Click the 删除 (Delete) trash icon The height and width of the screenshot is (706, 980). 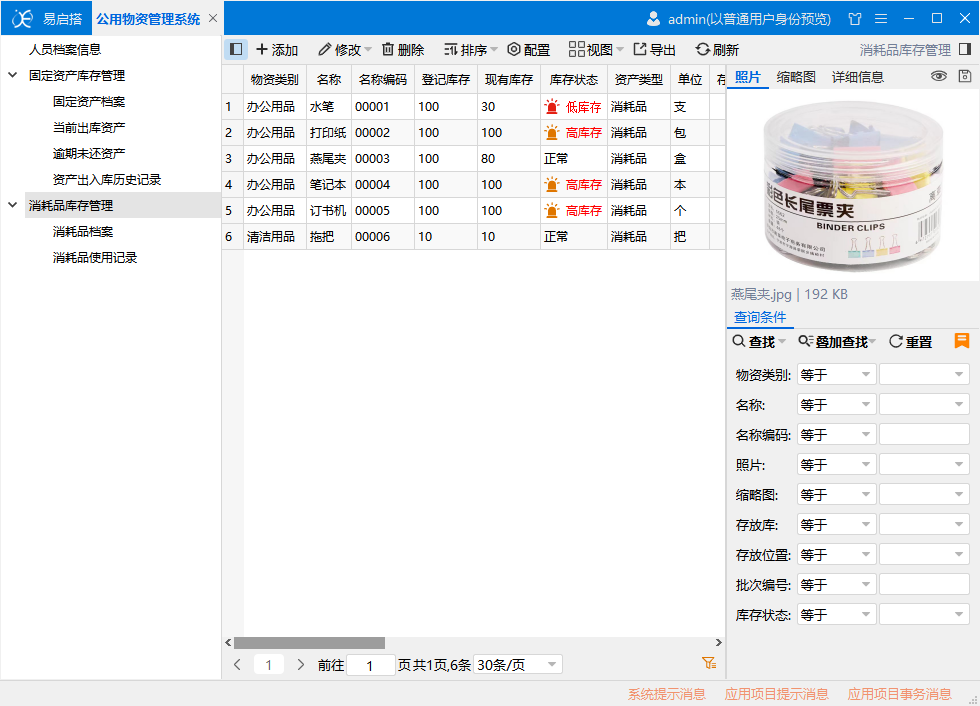tap(388, 50)
